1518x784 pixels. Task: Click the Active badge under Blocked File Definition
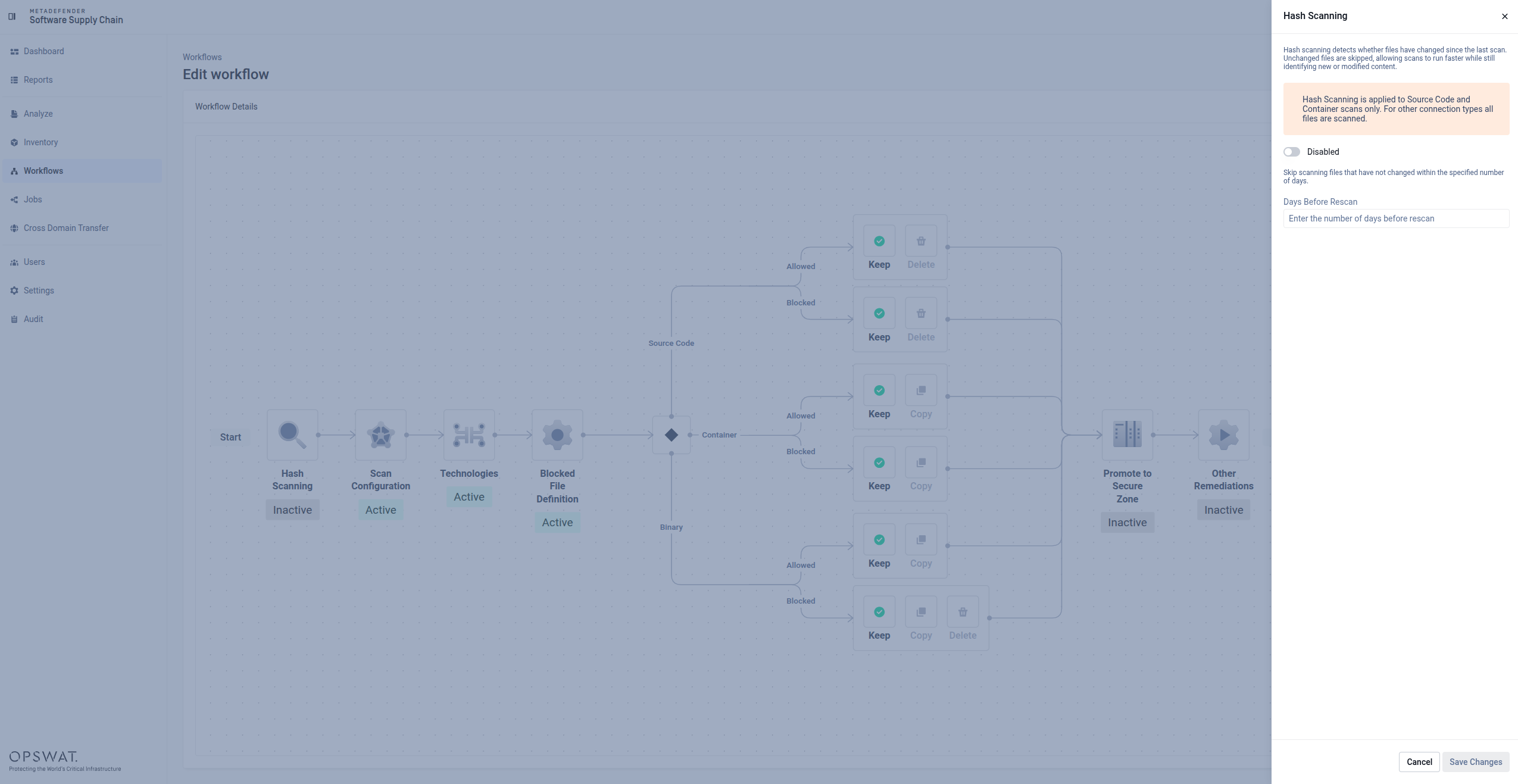(557, 523)
